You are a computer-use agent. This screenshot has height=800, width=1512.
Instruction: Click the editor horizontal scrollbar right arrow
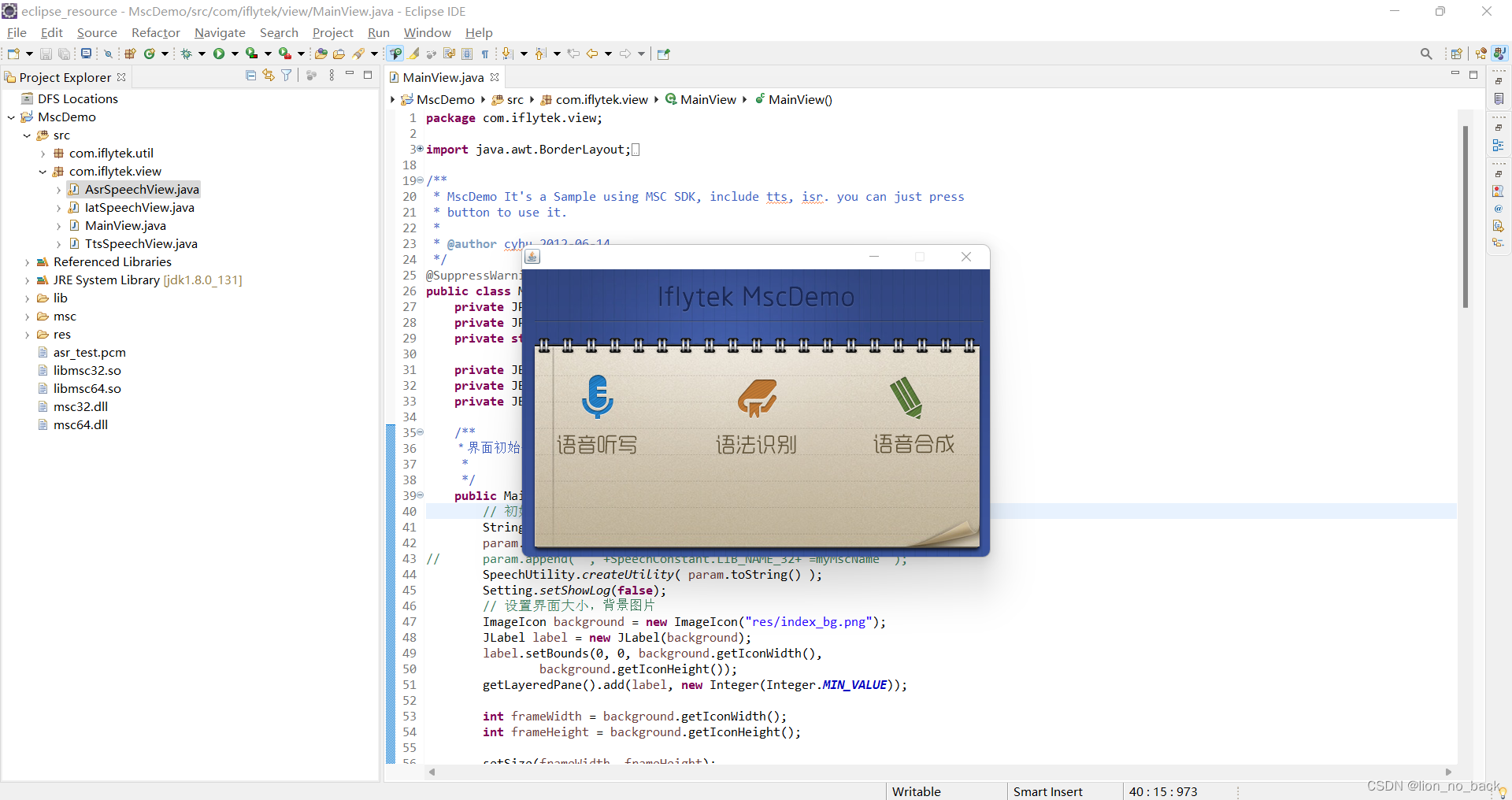[x=1448, y=772]
